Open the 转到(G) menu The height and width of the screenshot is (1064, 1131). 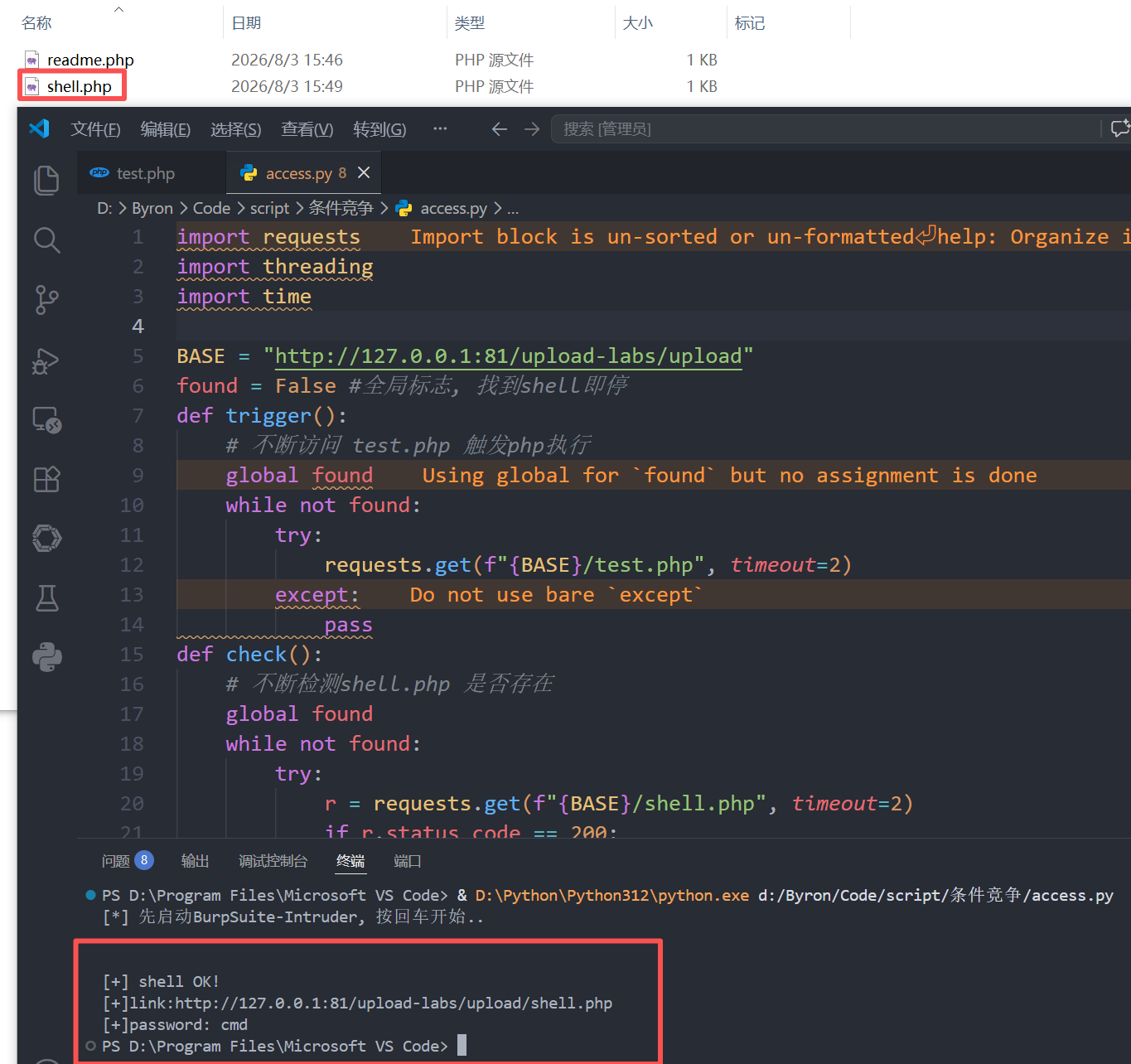[x=379, y=129]
